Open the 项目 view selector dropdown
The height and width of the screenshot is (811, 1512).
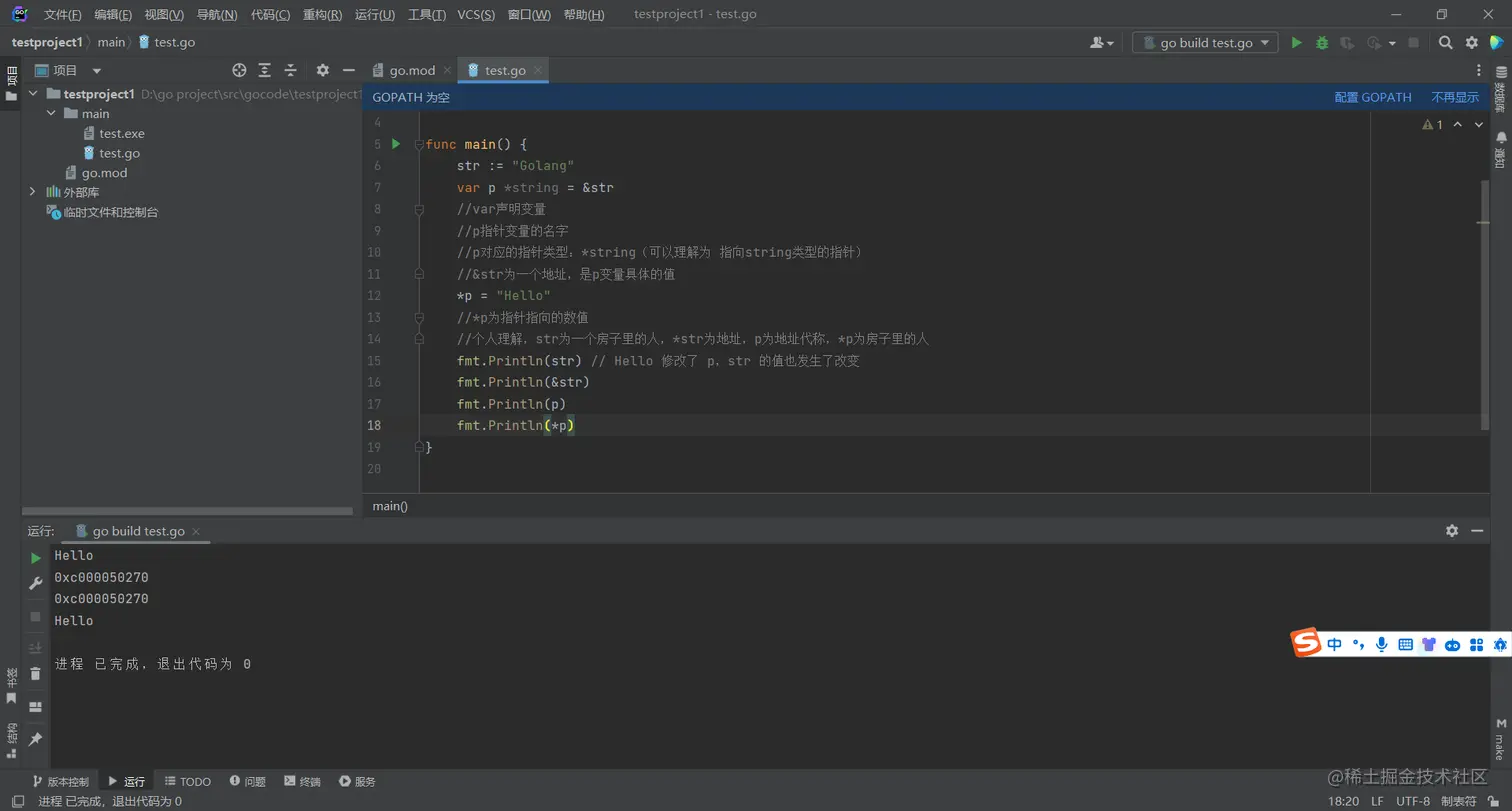68,70
